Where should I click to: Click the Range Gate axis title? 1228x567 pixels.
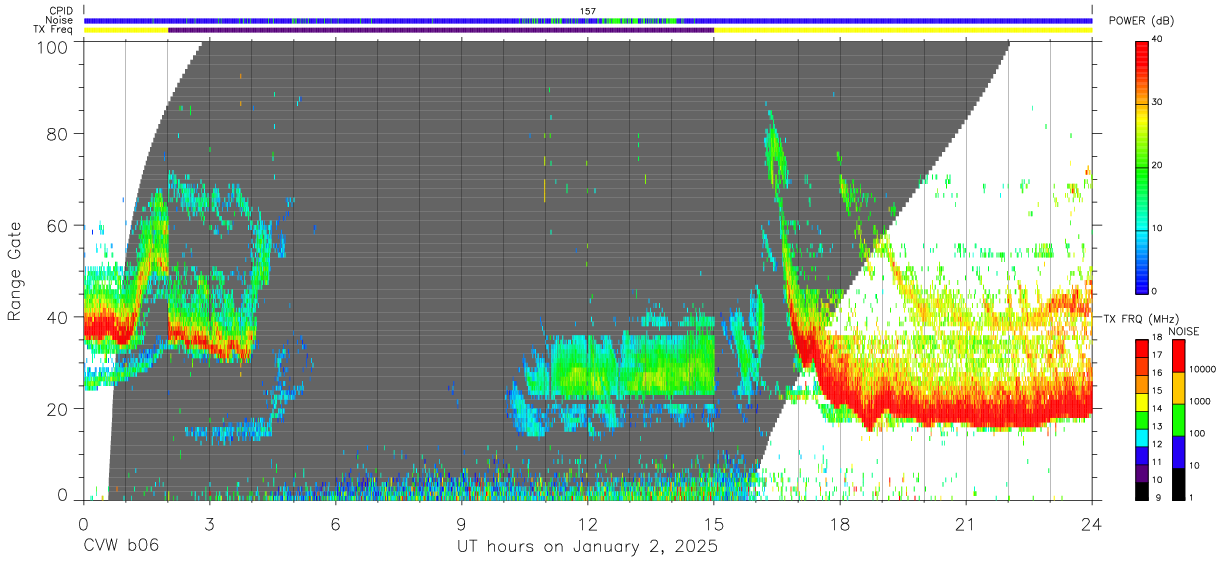click(x=16, y=270)
